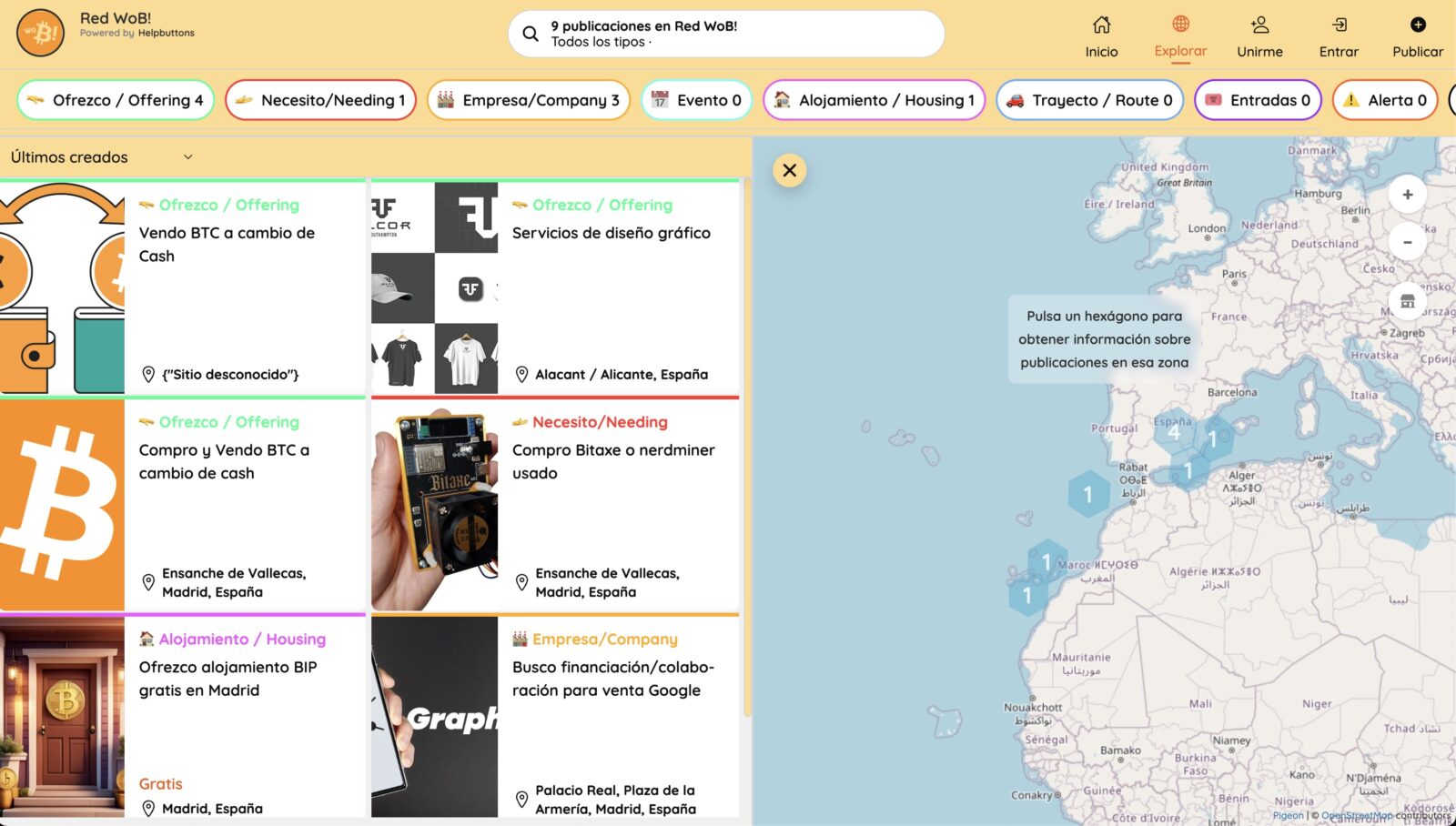
Task: Click the Bitcoin logo thumbnail
Action: coord(62,505)
